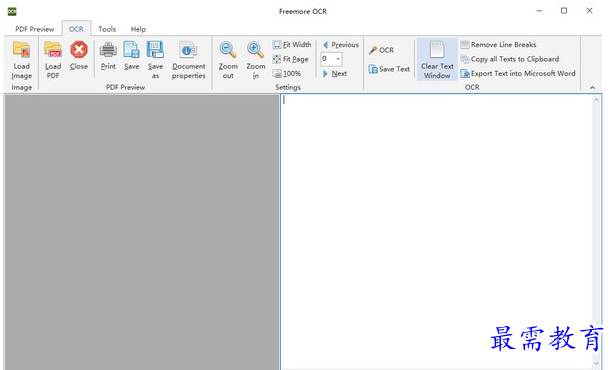Click Export Text into Microsoft Word
The image size is (612, 370).
point(518,73)
